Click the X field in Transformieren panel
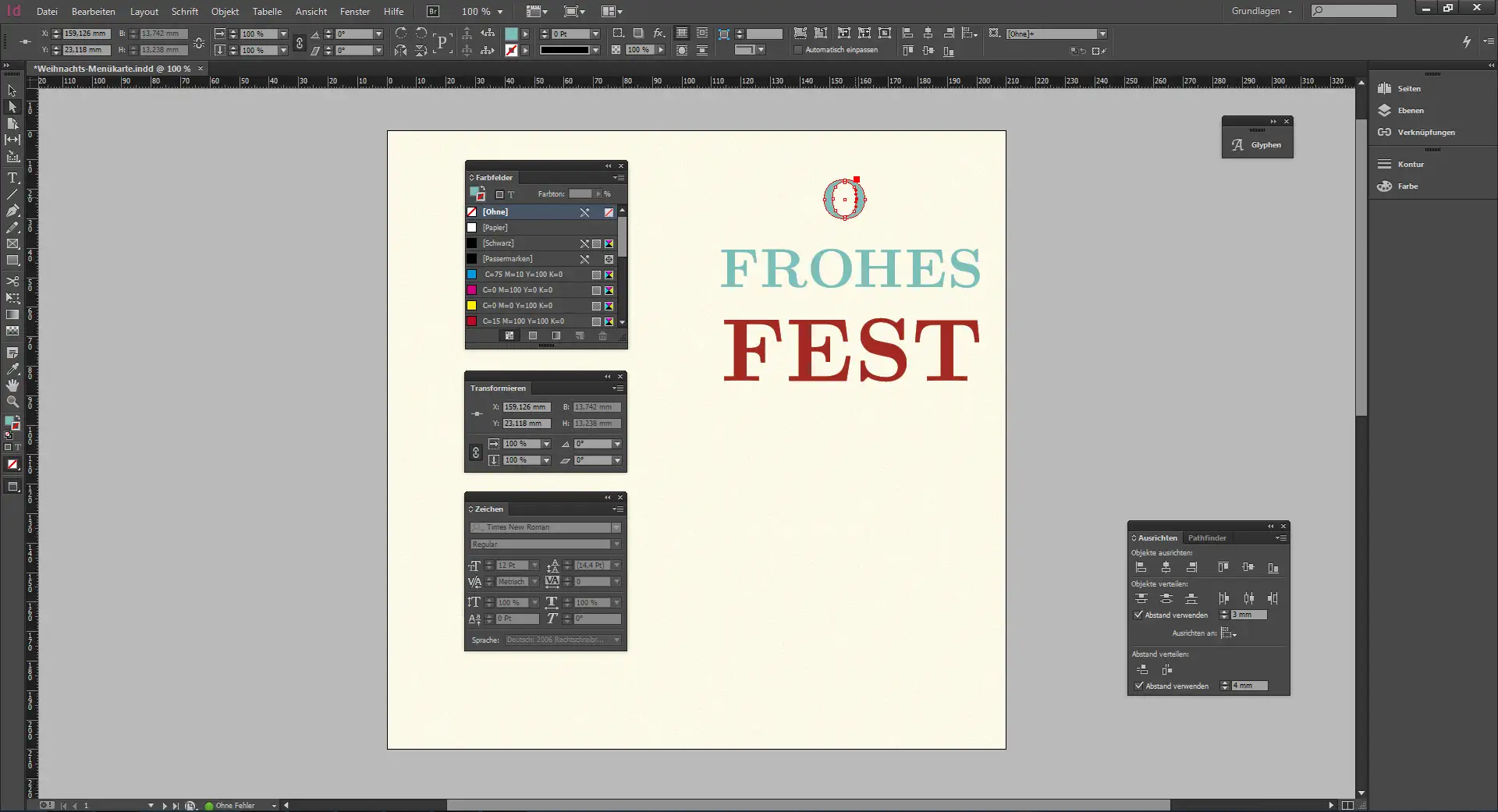The width and height of the screenshot is (1498, 812). 526,407
